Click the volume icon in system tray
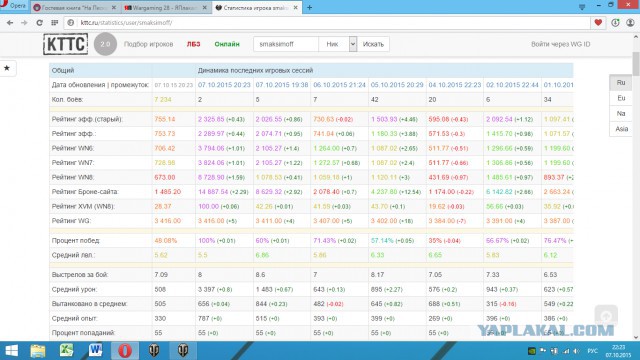This screenshot has width=640, height=360. [x=576, y=351]
